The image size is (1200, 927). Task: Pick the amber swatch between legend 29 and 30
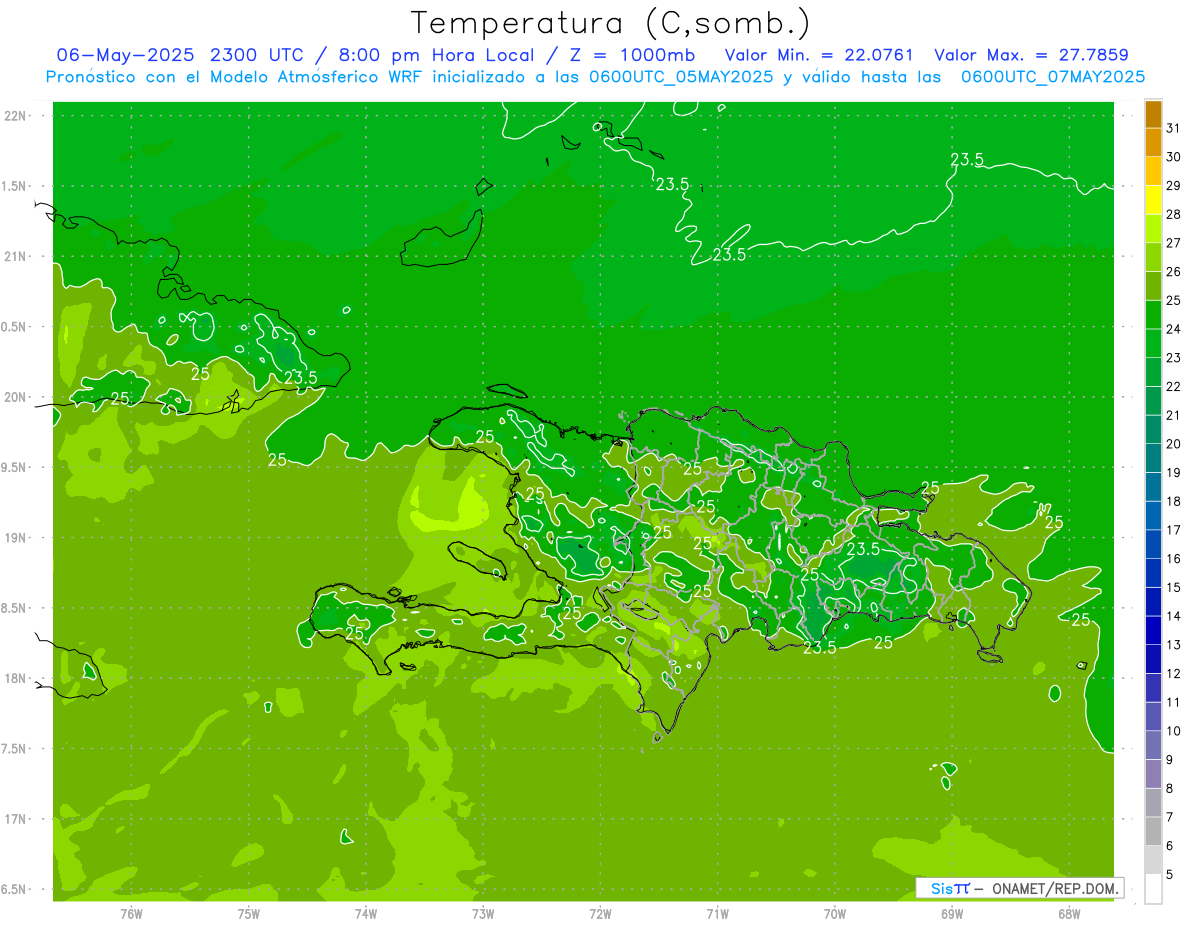click(1153, 171)
